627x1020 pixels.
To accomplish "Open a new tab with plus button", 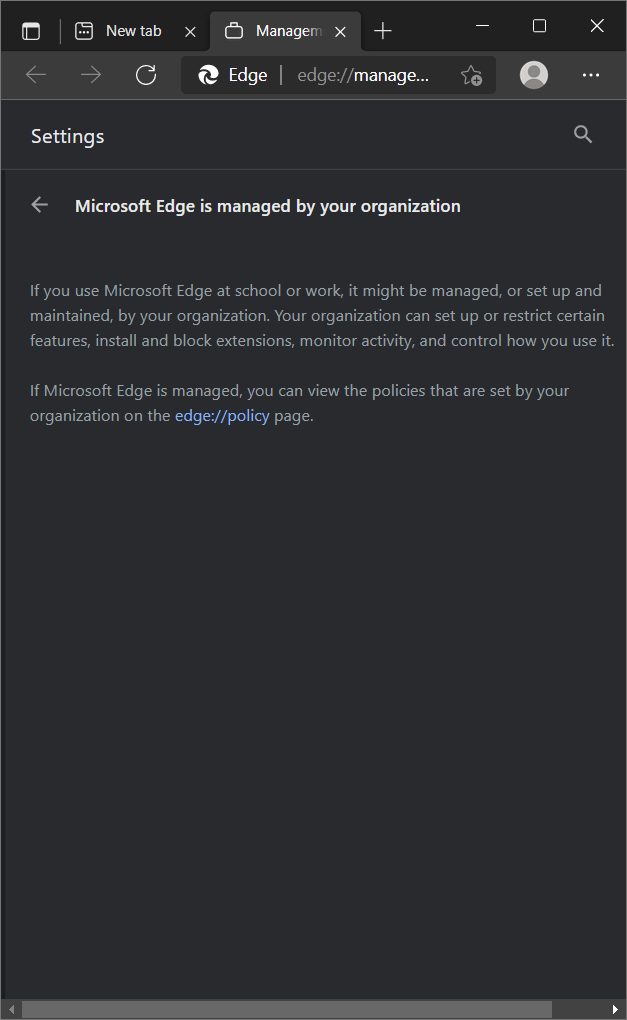I will pyautogui.click(x=383, y=31).
